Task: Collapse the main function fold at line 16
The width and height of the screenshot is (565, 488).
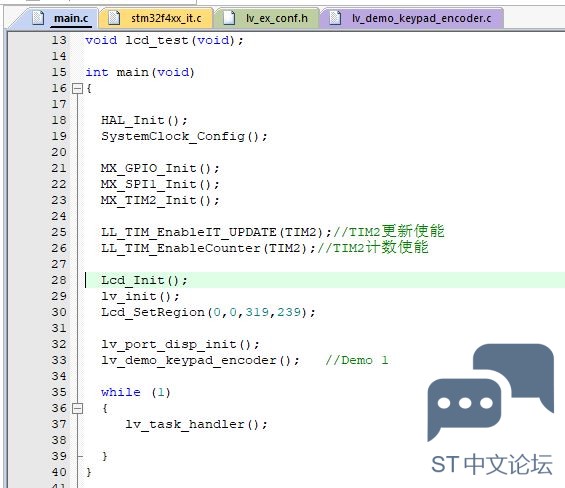Action: point(77,88)
